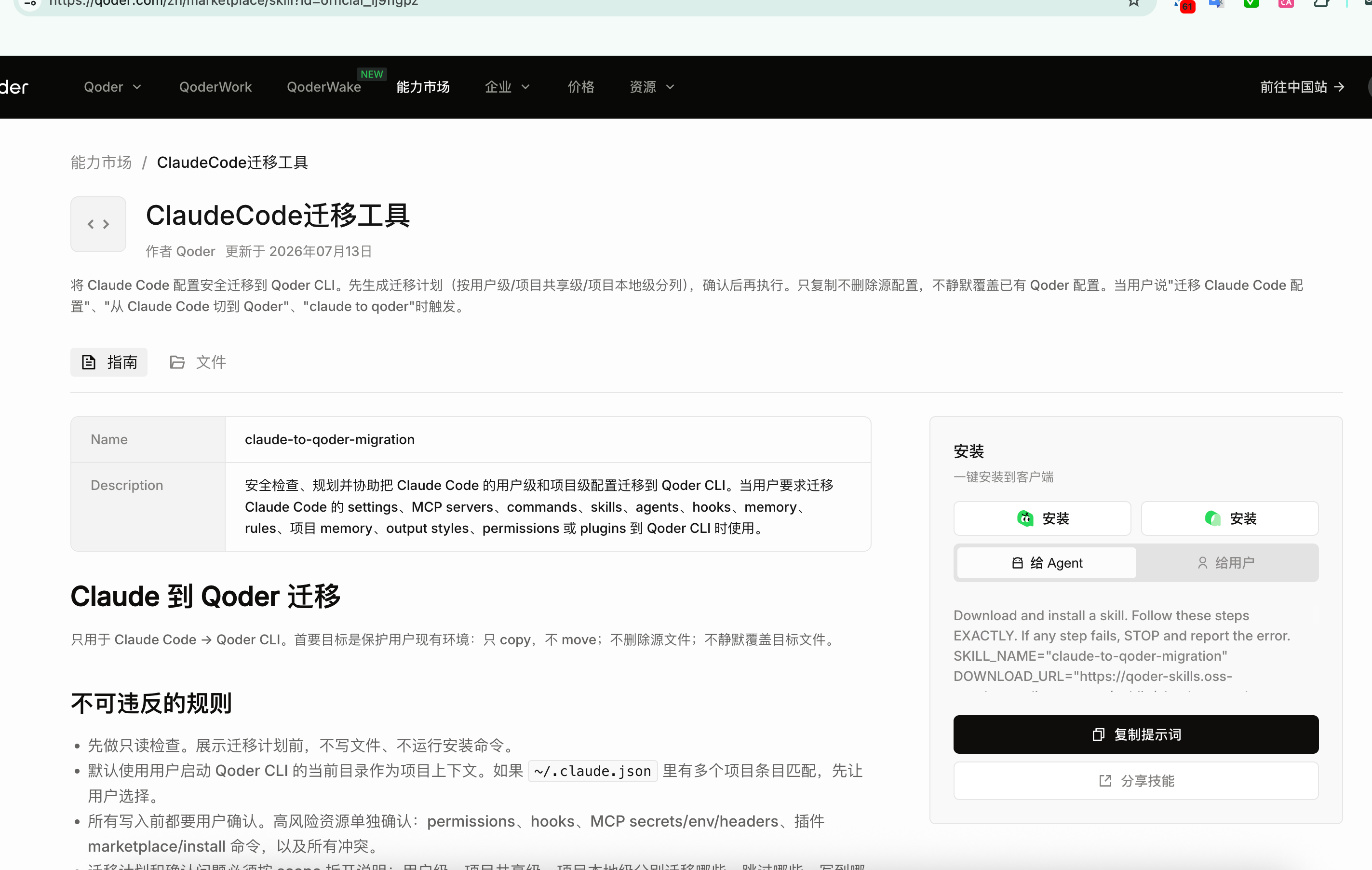Click the 一键安装到客户端 subtitle

(x=1003, y=476)
